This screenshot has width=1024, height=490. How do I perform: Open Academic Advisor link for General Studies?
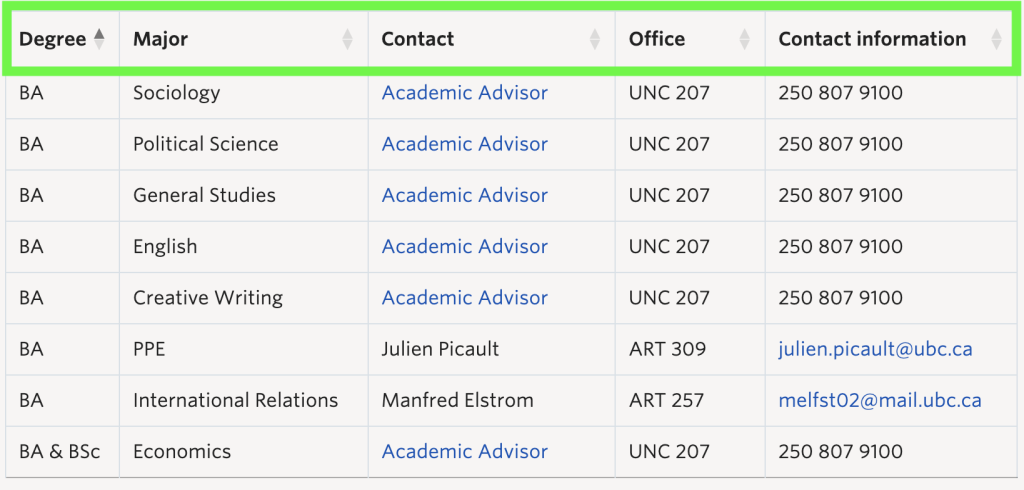click(464, 195)
